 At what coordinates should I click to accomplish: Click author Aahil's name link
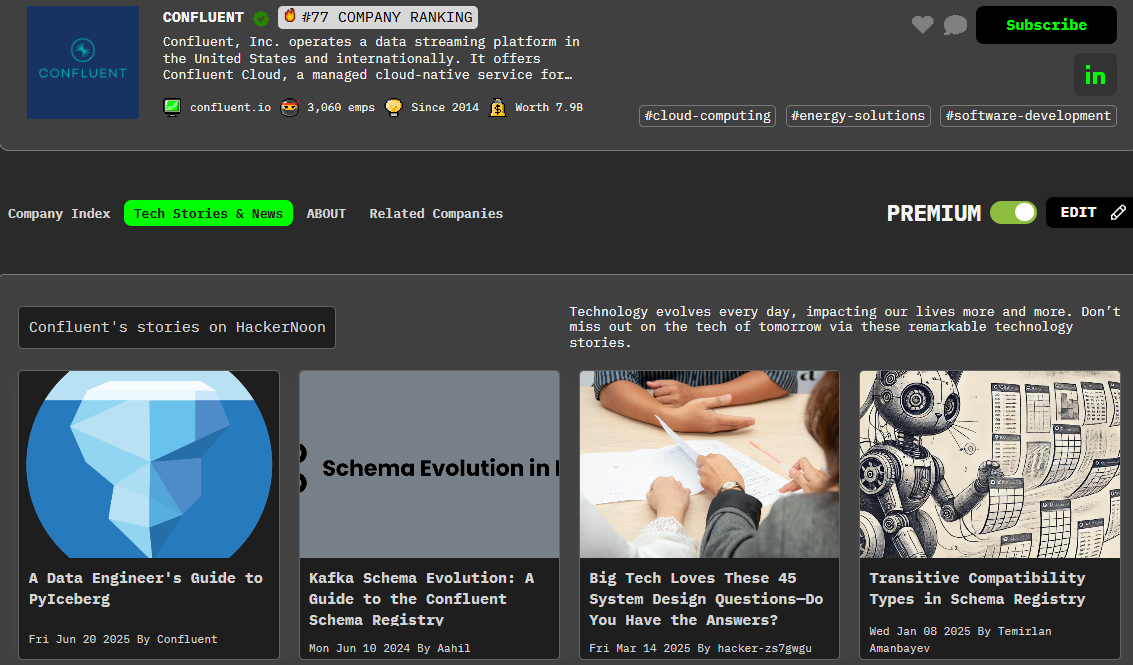453,647
